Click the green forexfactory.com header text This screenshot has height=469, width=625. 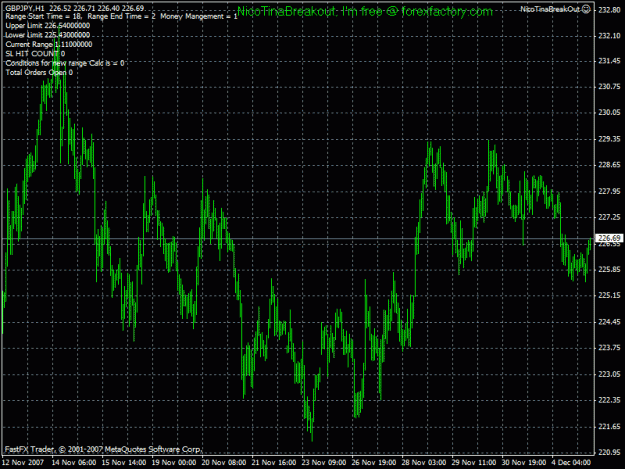(x=365, y=12)
